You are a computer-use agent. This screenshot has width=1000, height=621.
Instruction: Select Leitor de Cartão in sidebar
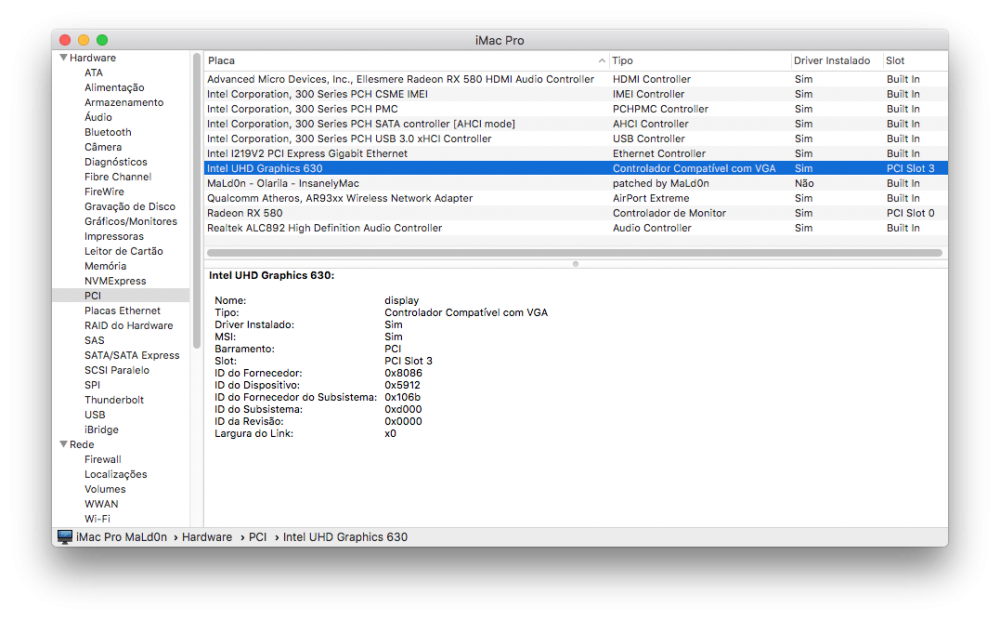(124, 251)
